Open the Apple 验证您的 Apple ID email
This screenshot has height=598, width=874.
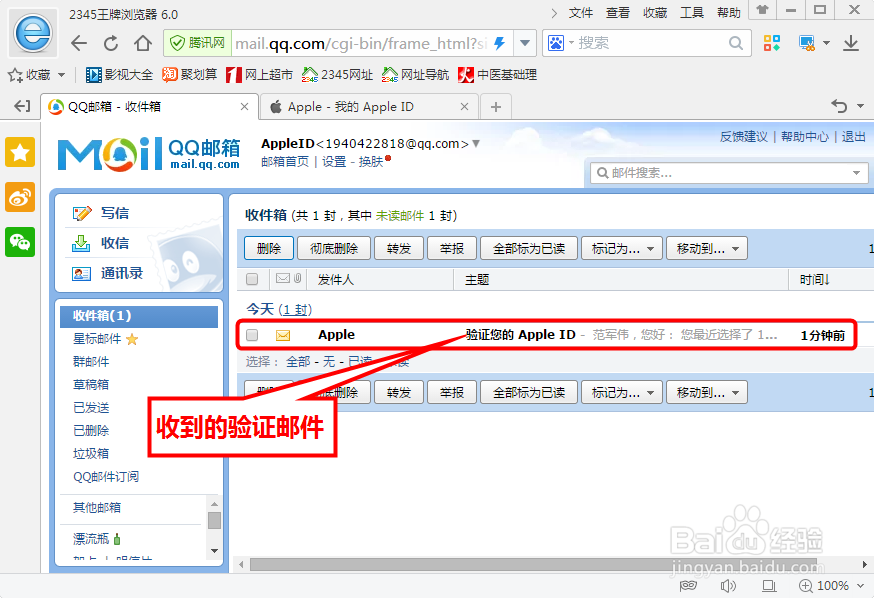[546, 335]
